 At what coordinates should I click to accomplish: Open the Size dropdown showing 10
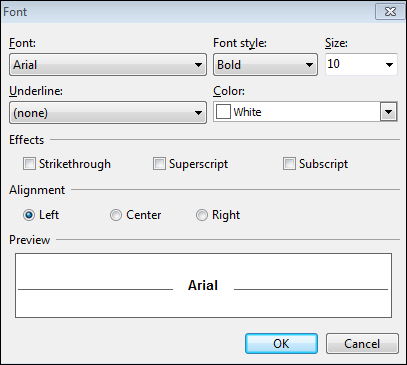(x=361, y=64)
